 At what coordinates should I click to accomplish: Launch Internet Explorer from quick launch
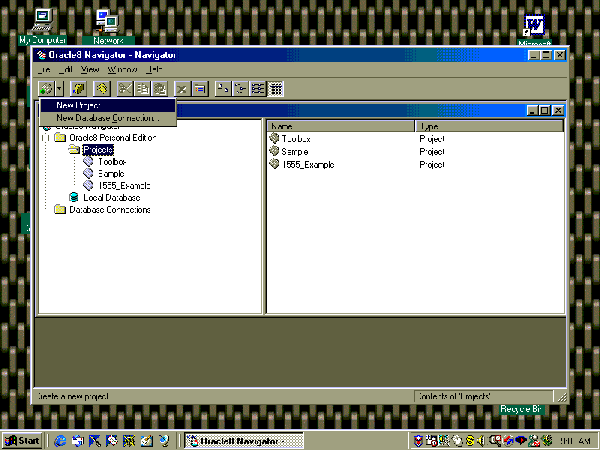pos(60,441)
